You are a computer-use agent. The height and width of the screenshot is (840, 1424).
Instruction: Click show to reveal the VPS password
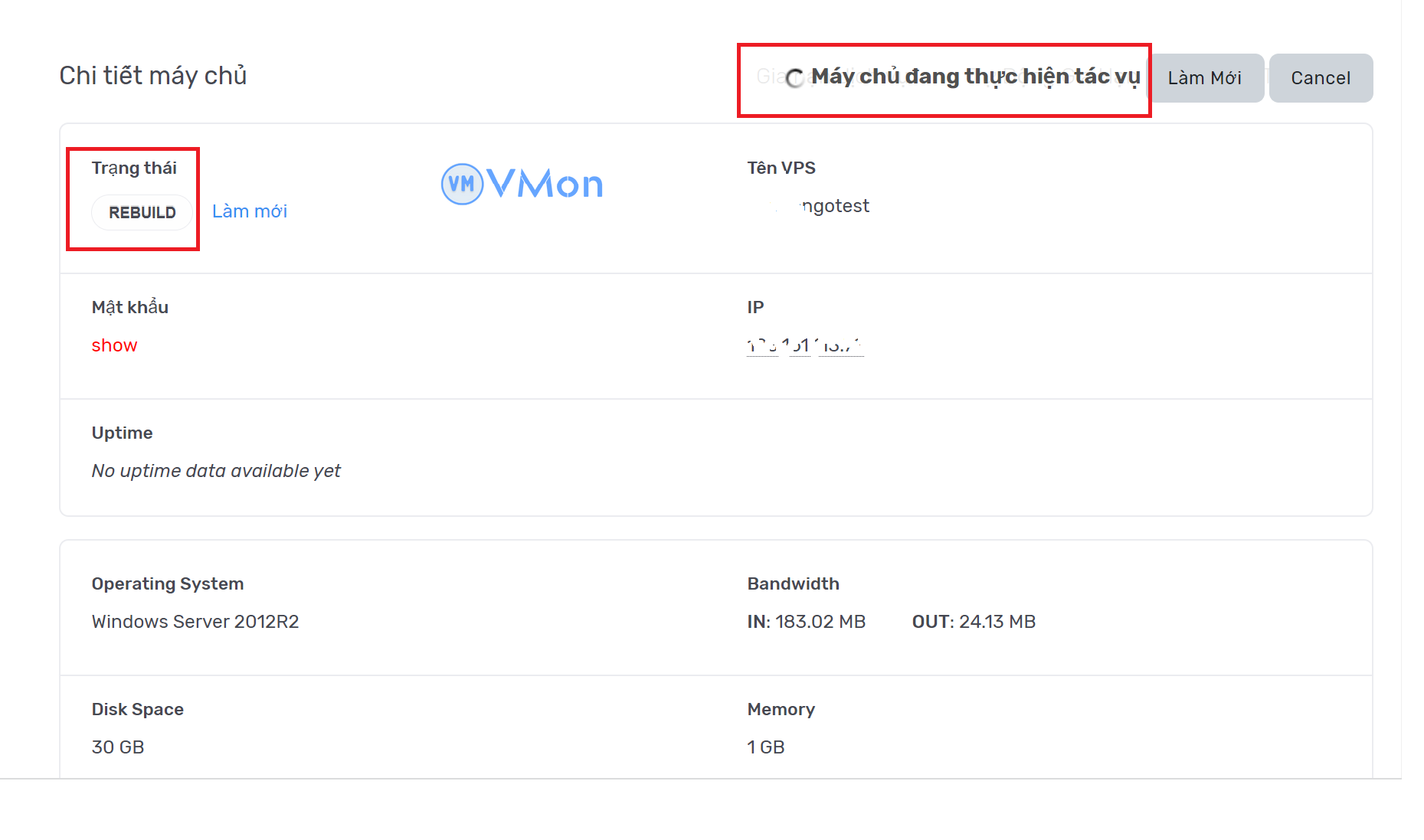point(113,345)
